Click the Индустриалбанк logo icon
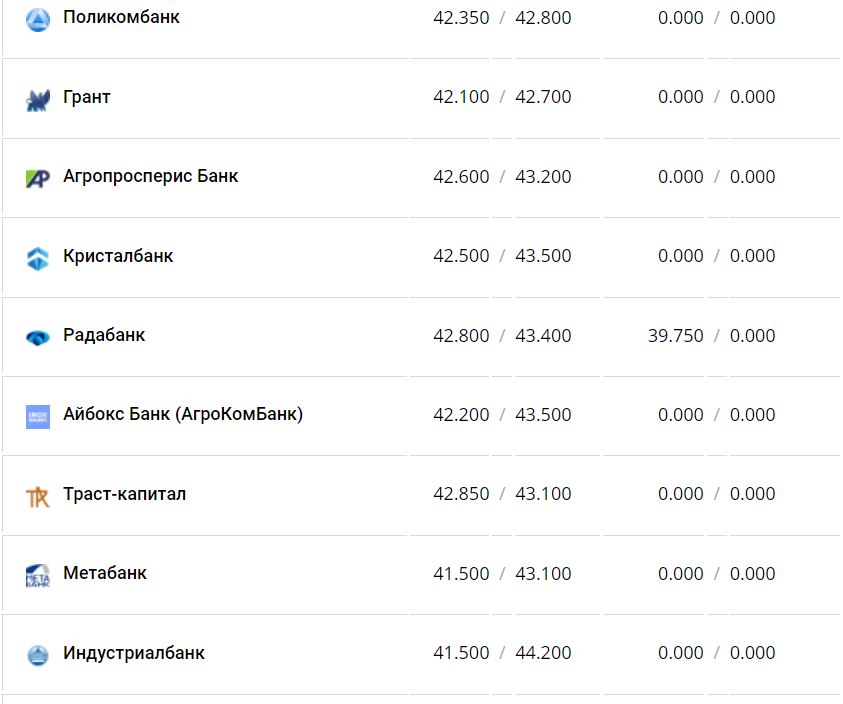 coord(37,655)
